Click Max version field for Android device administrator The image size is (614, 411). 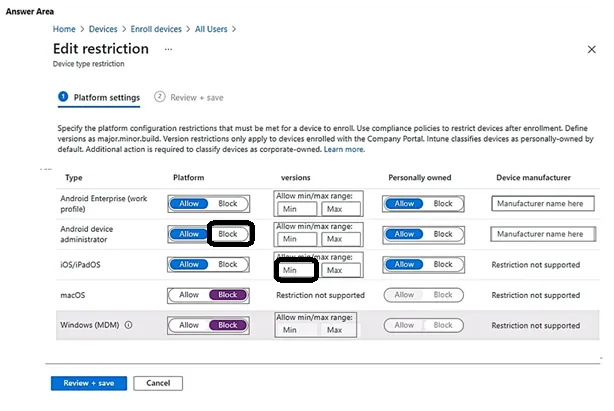[x=341, y=239]
